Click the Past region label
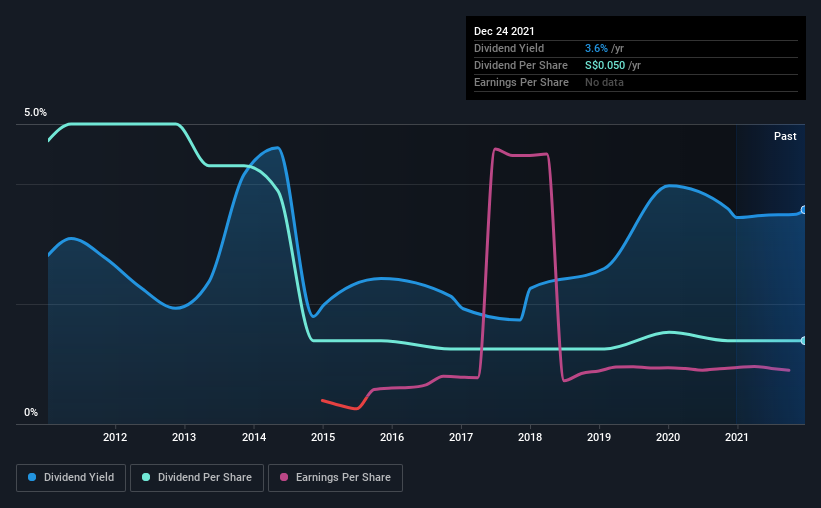The image size is (821, 508). tap(785, 136)
